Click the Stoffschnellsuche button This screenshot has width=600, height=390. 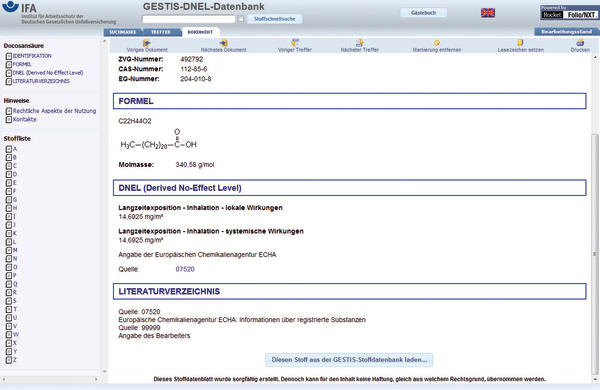pos(274,19)
